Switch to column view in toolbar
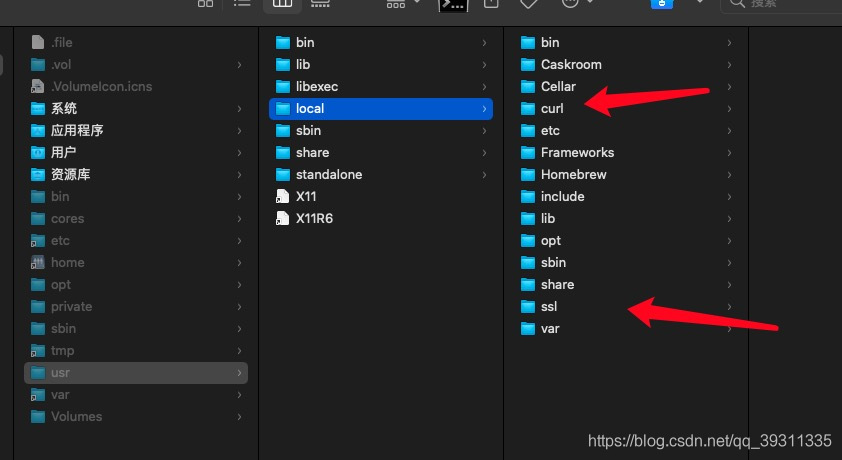 (x=282, y=4)
